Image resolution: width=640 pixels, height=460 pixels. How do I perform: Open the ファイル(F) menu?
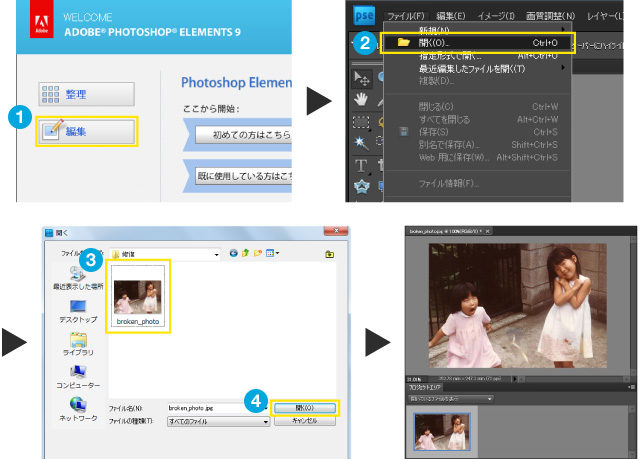click(405, 16)
